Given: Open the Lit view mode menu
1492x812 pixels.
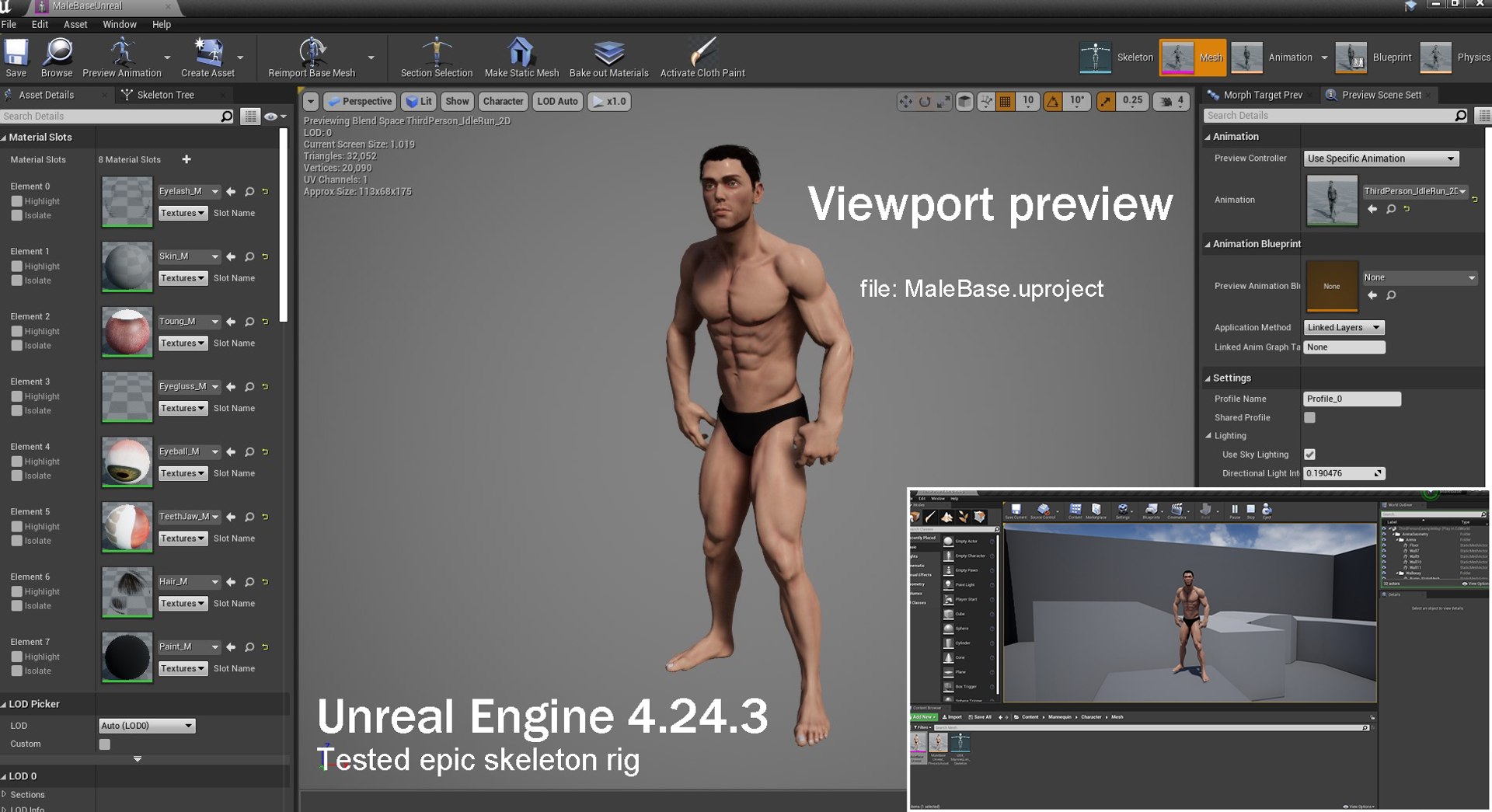Looking at the screenshot, I should click(x=419, y=101).
